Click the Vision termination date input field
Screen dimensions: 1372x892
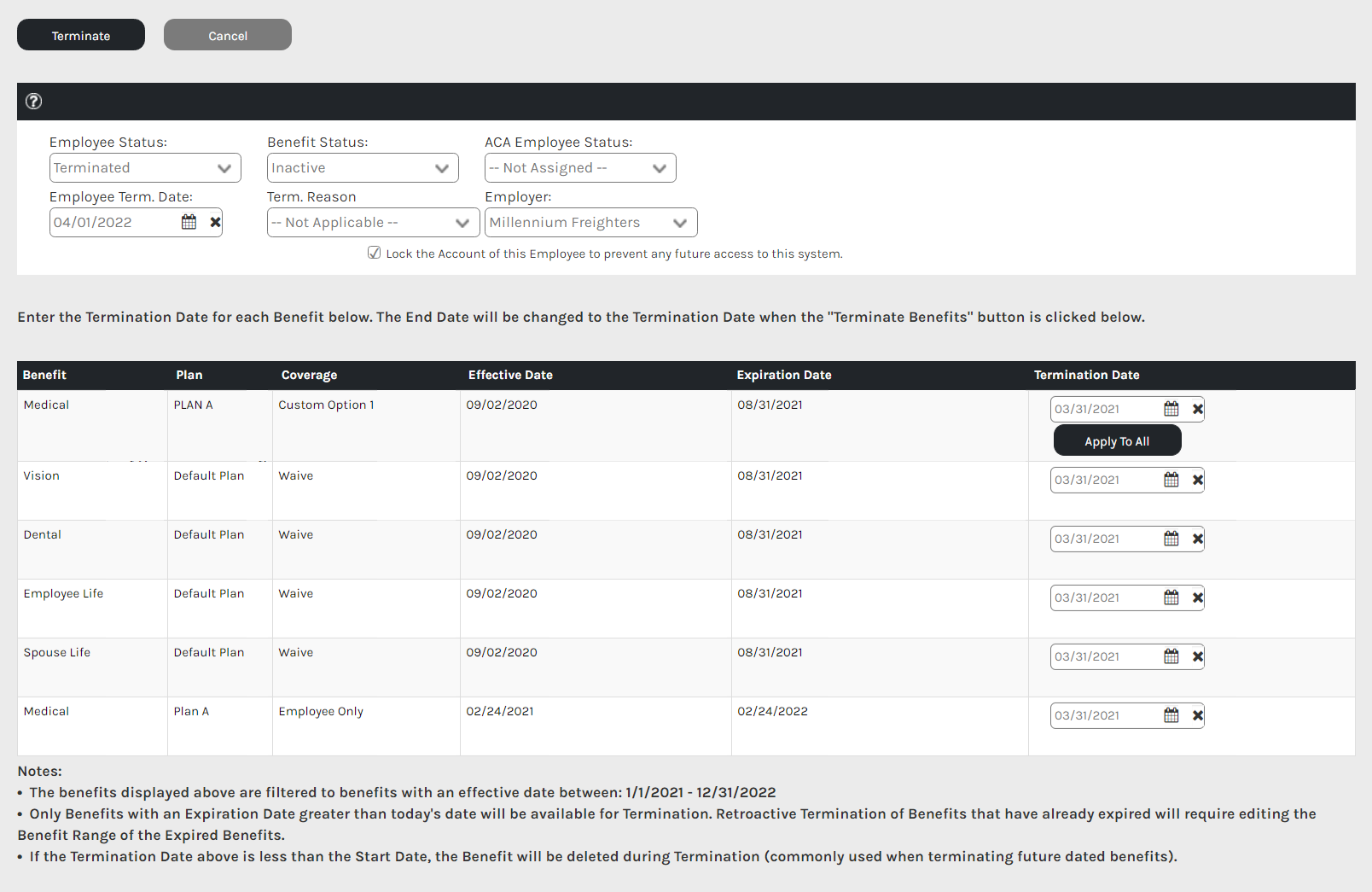1104,480
